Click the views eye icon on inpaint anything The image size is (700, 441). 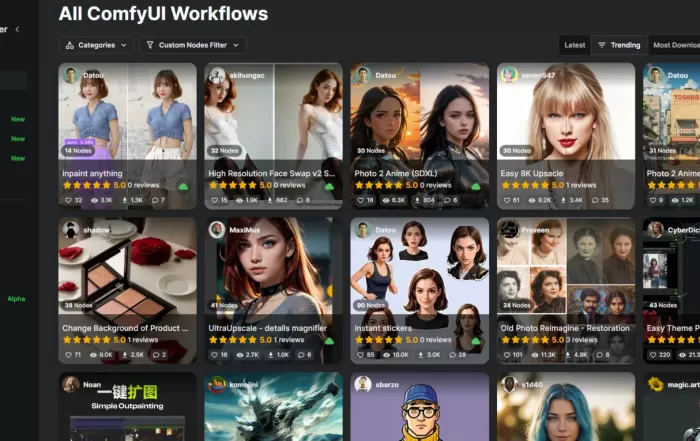(x=95, y=200)
